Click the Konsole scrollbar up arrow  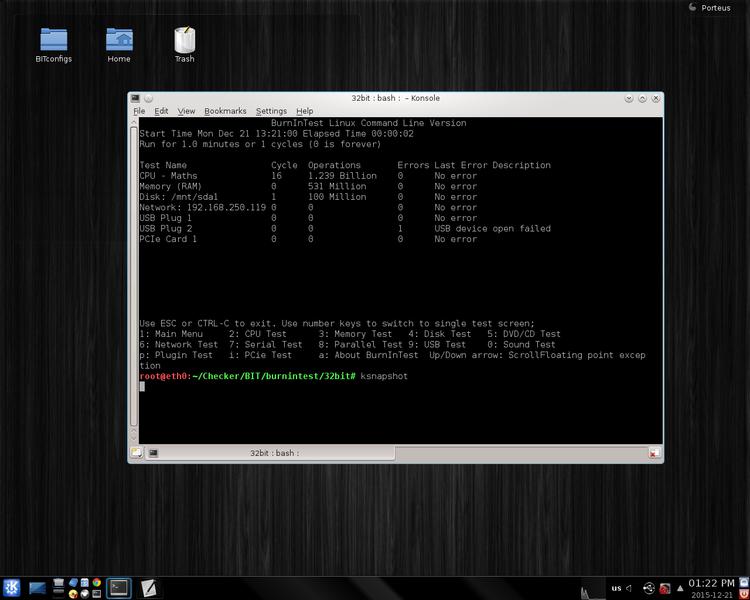[x=133, y=122]
